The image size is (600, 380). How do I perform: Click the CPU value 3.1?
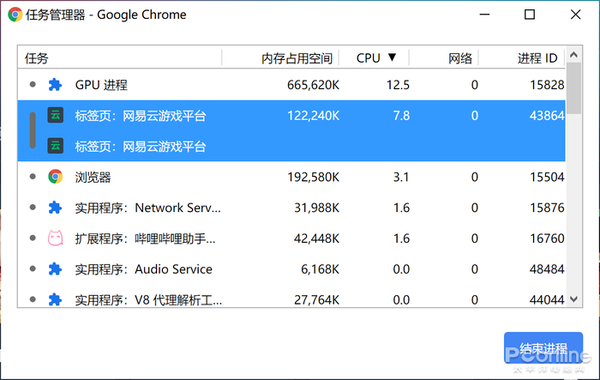tap(401, 177)
